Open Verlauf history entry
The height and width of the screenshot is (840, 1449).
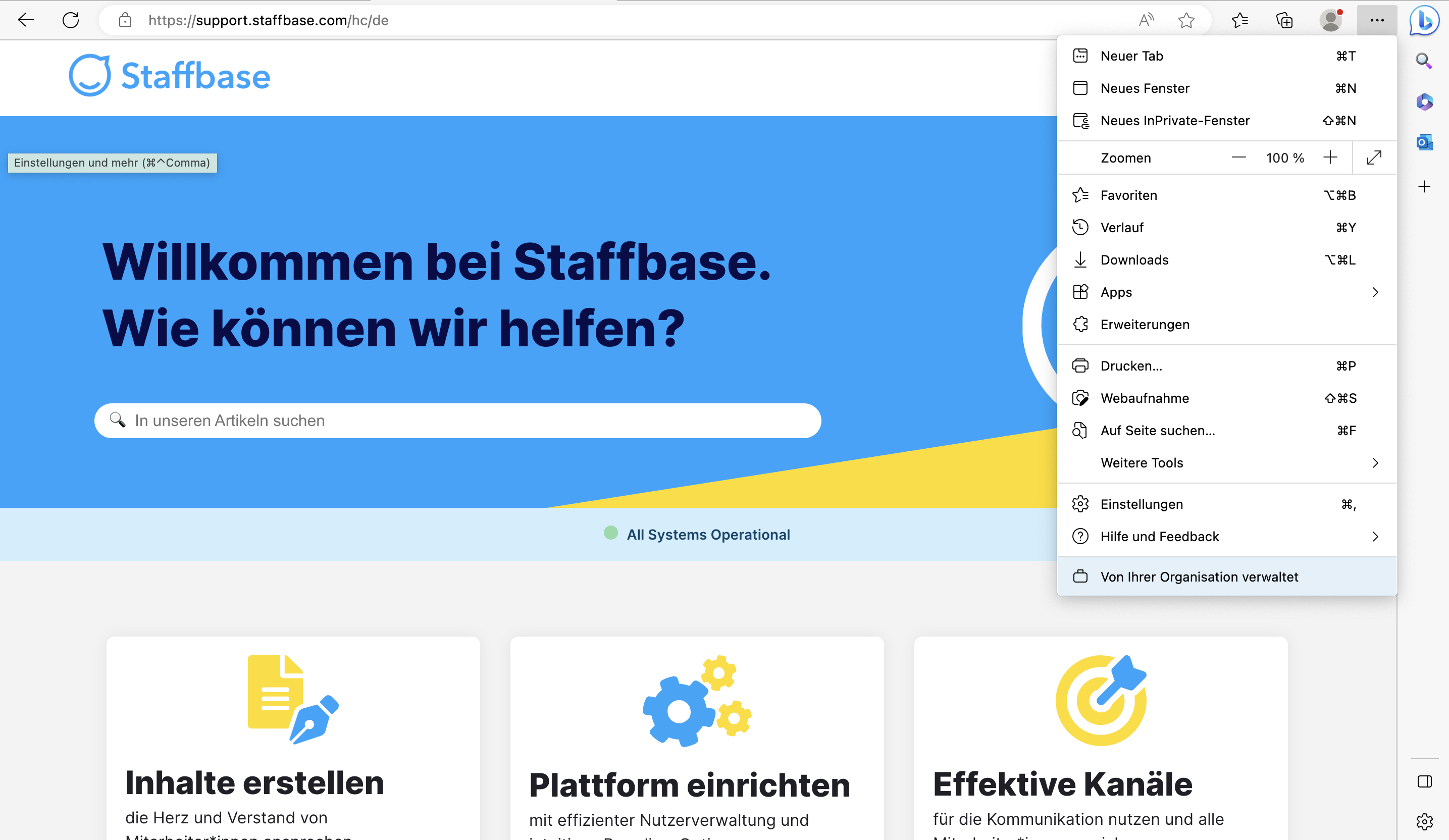(x=1227, y=227)
